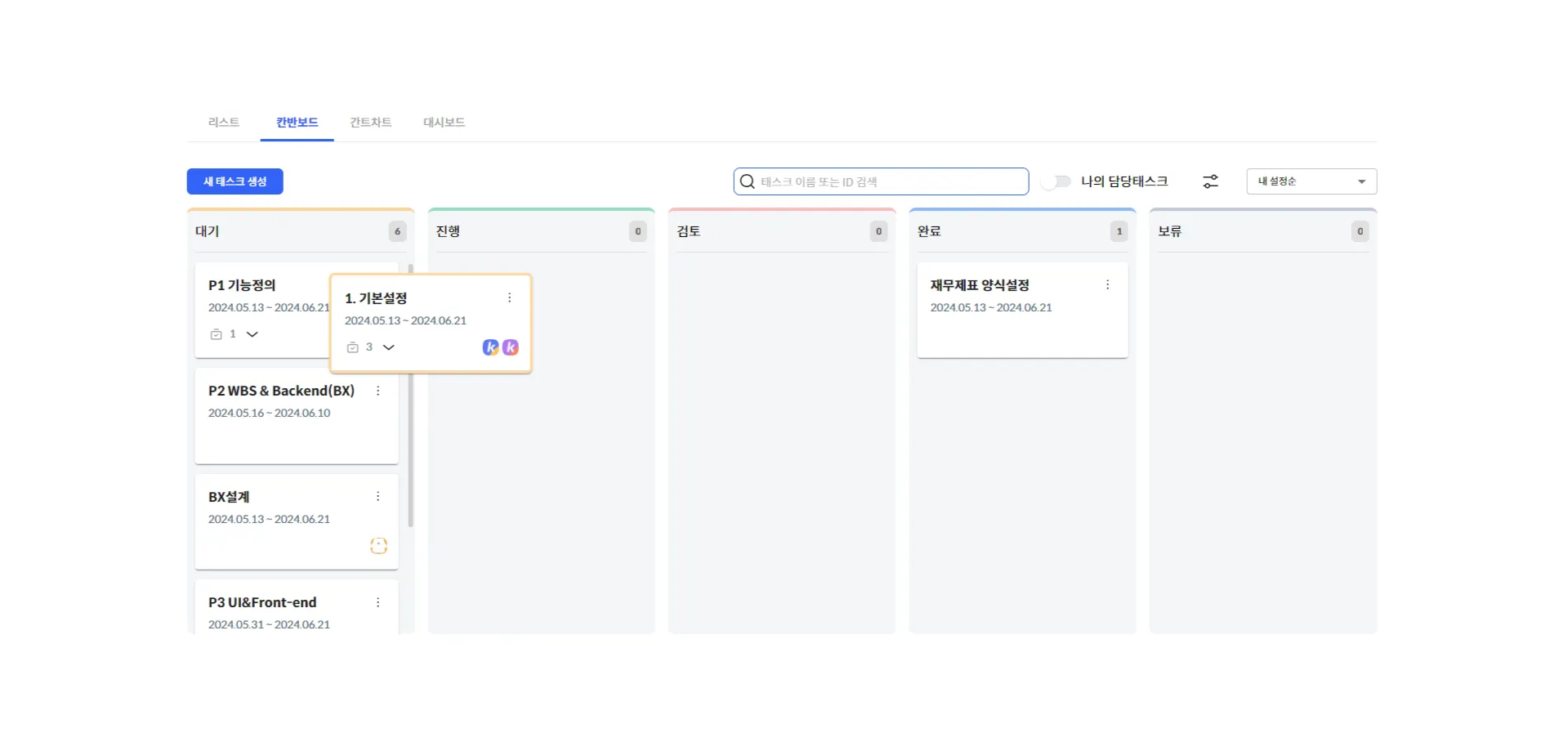
Task: Click the count badge 1 on the 완료 column
Action: point(1119,231)
